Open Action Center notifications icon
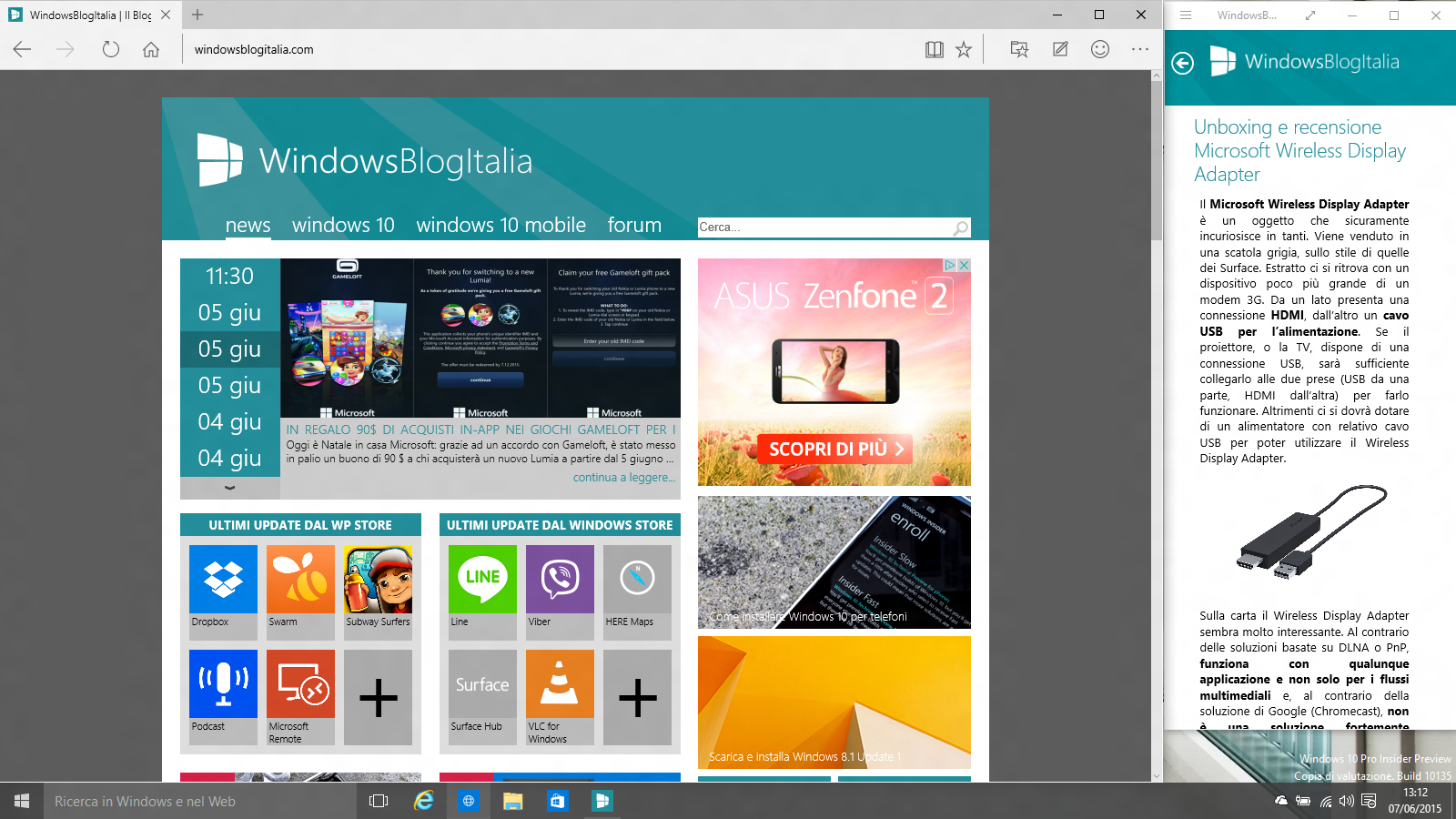Screen dimensions: 1456x819 point(1369,801)
